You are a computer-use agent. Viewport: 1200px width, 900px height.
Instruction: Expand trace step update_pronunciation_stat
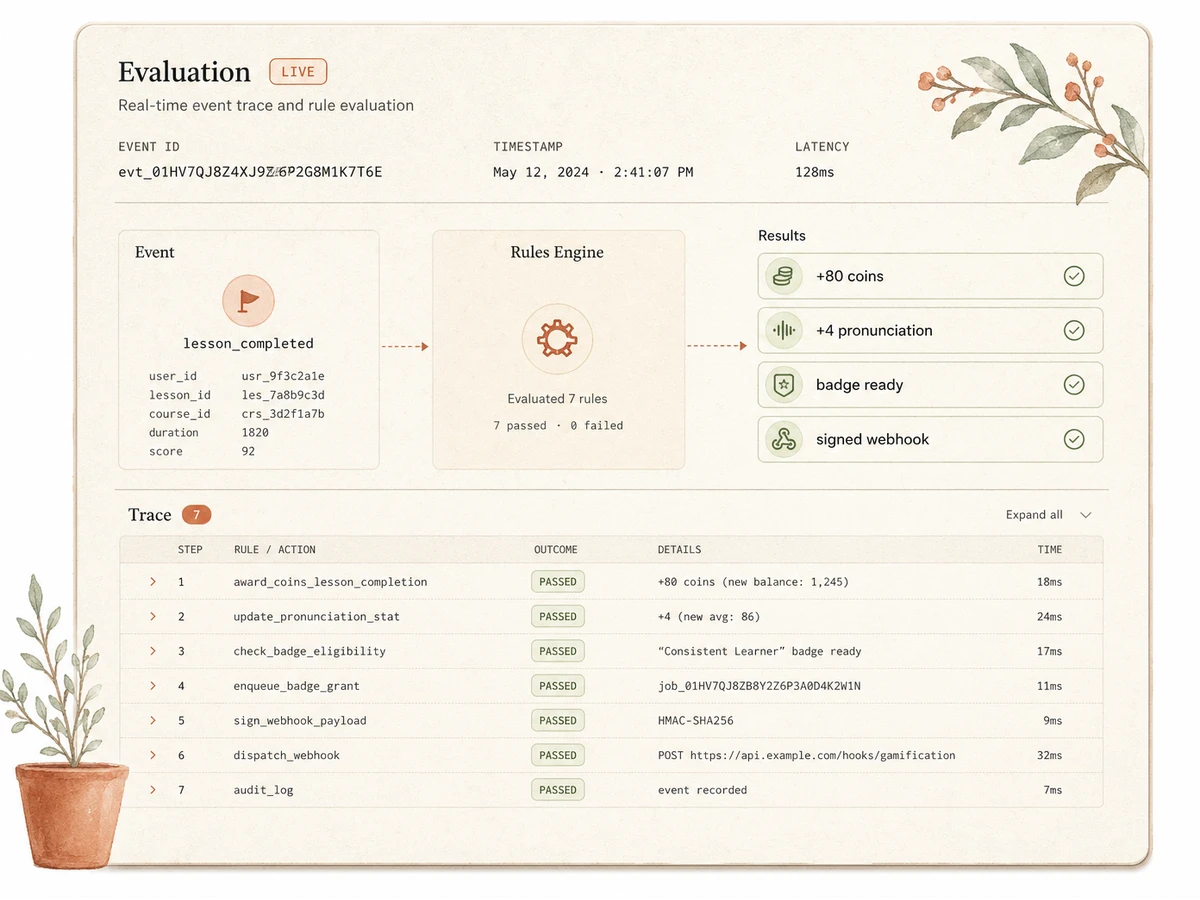[x=153, y=616]
